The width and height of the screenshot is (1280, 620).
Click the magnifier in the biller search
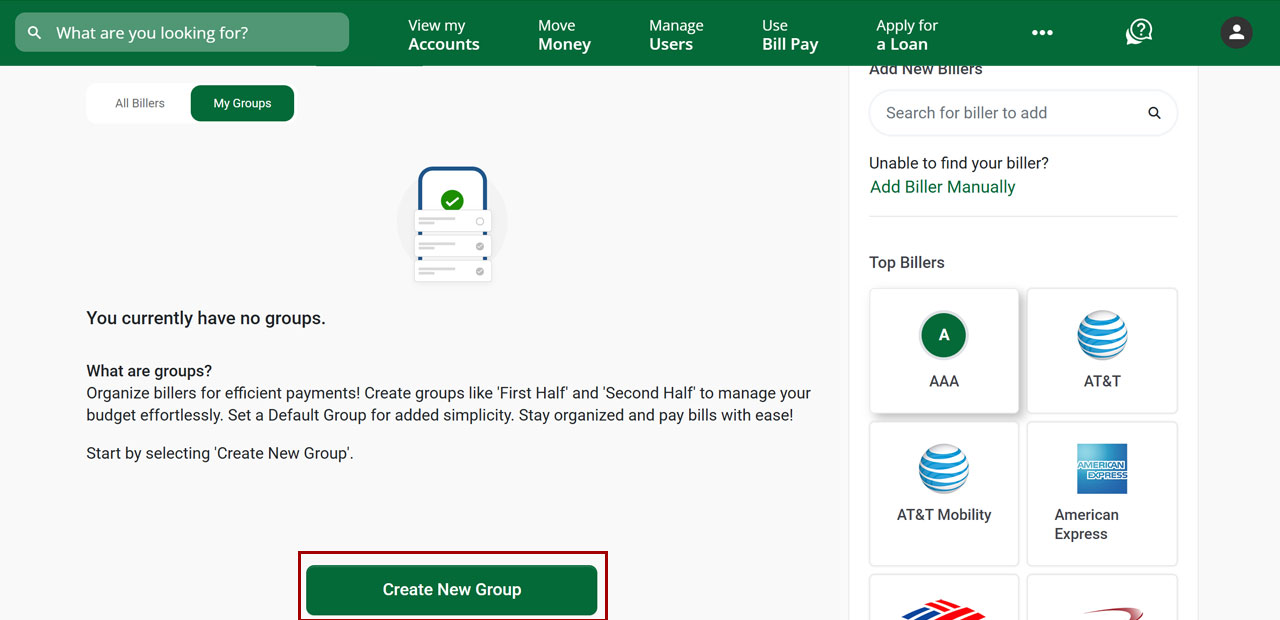[x=1154, y=113]
